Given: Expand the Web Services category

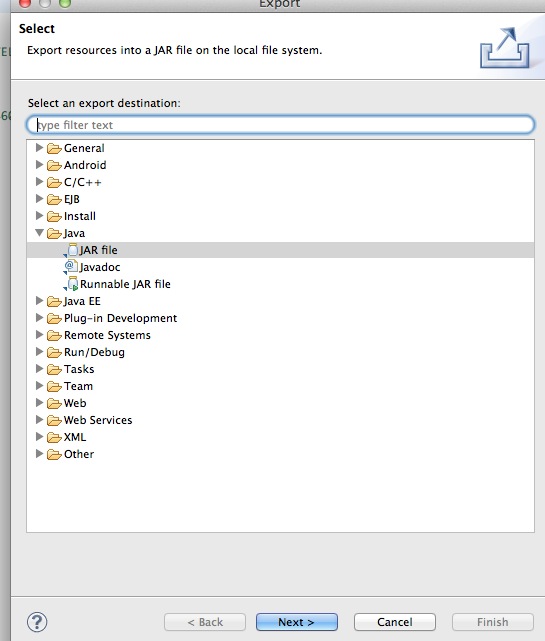Looking at the screenshot, I should click(x=39, y=419).
